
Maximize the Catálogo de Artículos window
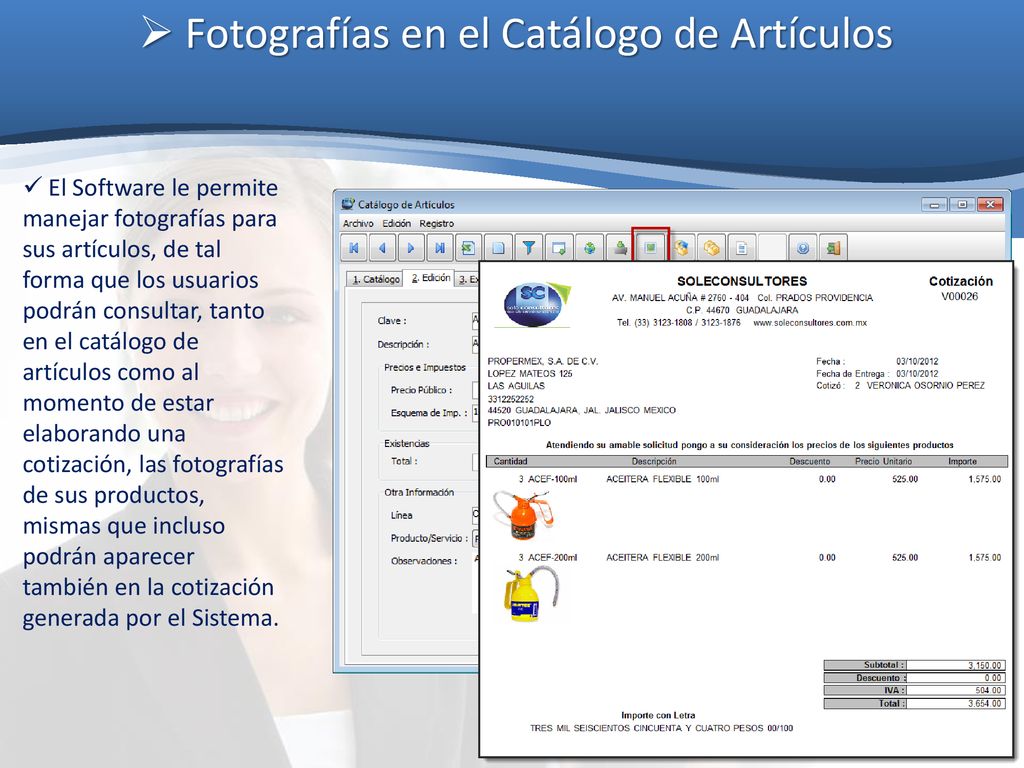coord(962,204)
